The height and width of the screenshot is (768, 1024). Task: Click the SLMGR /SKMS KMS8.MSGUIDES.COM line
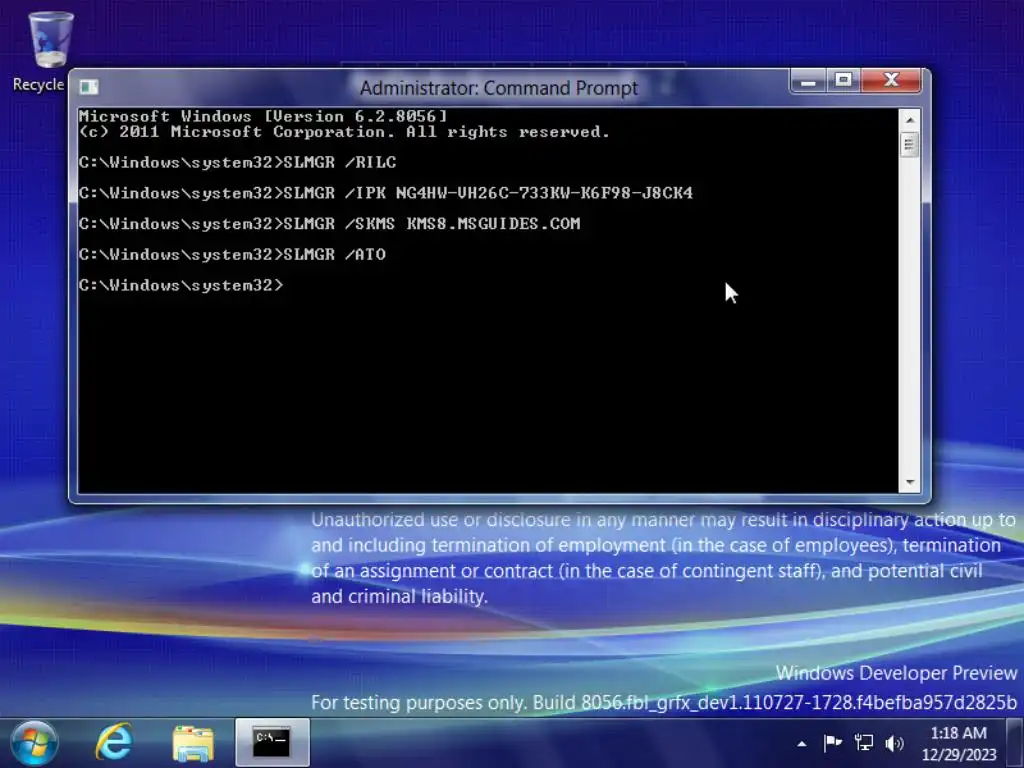click(x=329, y=224)
